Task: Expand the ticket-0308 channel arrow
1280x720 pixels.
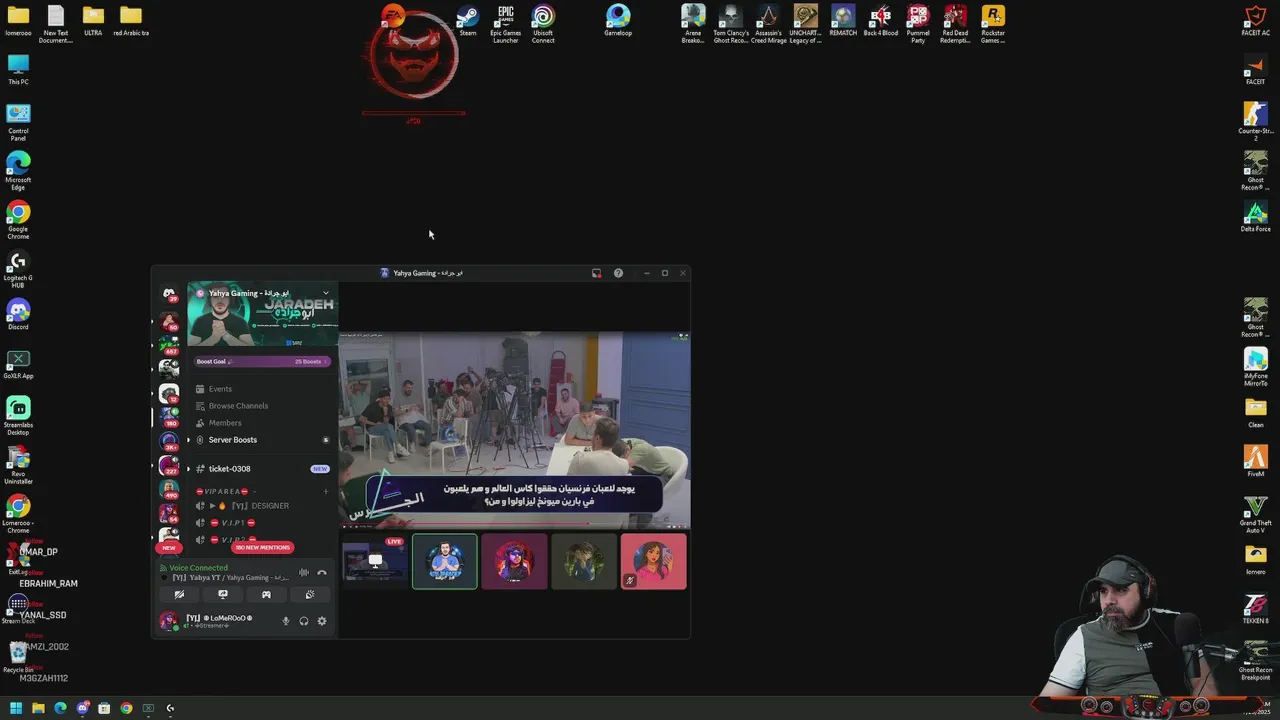Action: (188, 469)
